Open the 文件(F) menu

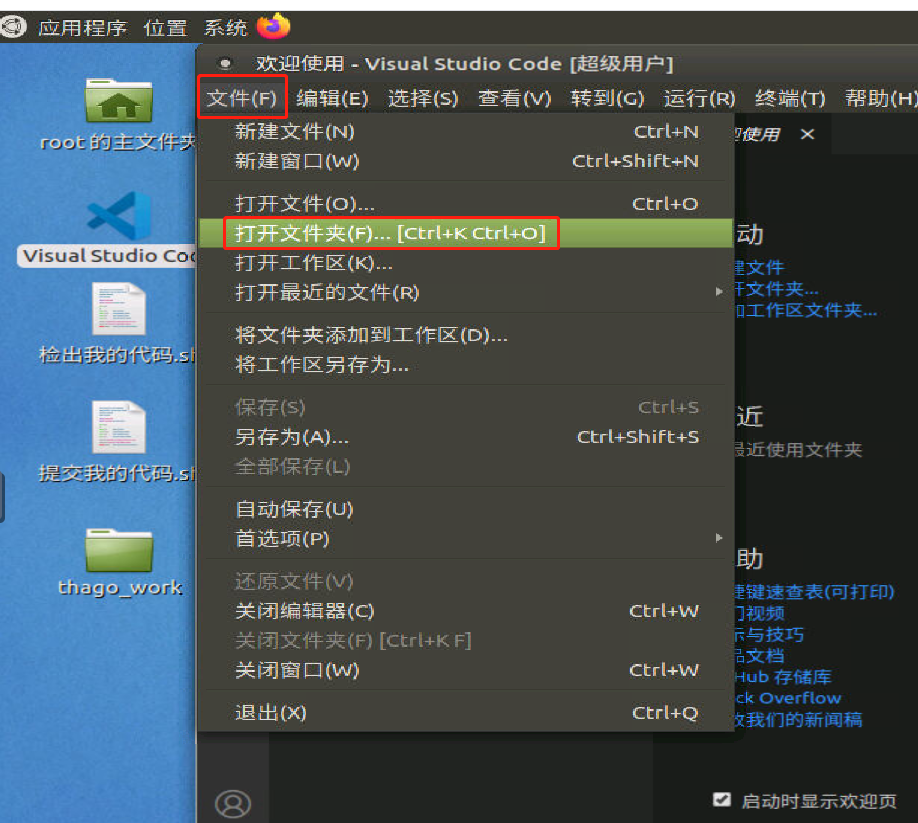point(242,98)
